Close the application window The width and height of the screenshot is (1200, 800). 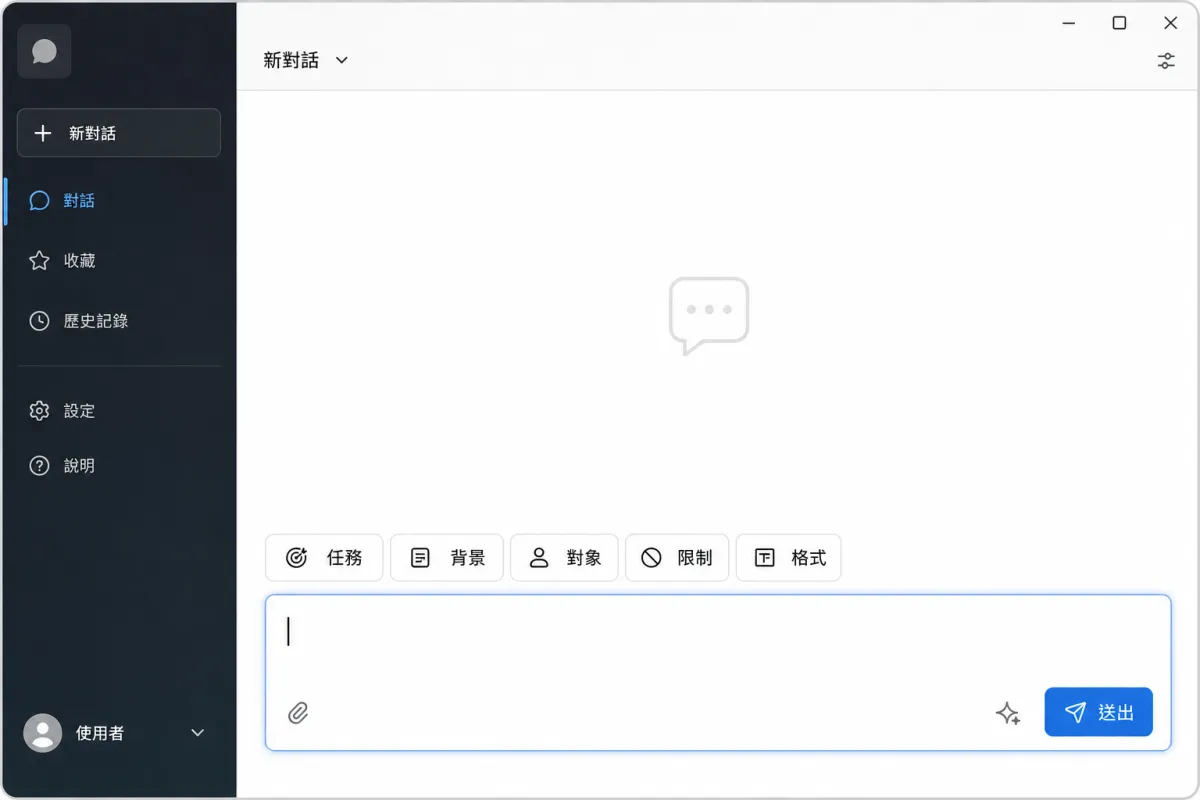[1171, 23]
